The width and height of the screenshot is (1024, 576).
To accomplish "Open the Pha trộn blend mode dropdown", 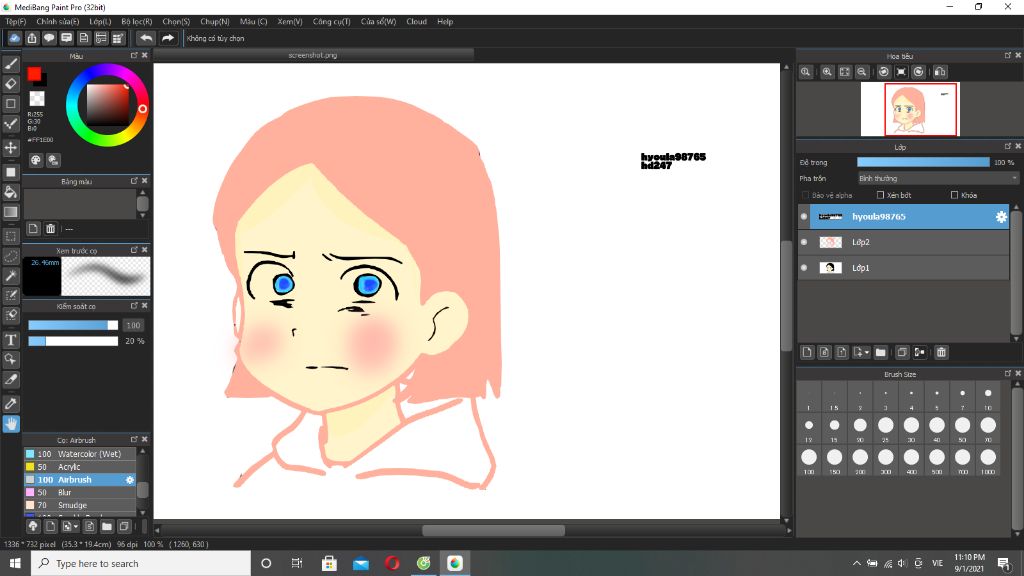I will coord(938,178).
